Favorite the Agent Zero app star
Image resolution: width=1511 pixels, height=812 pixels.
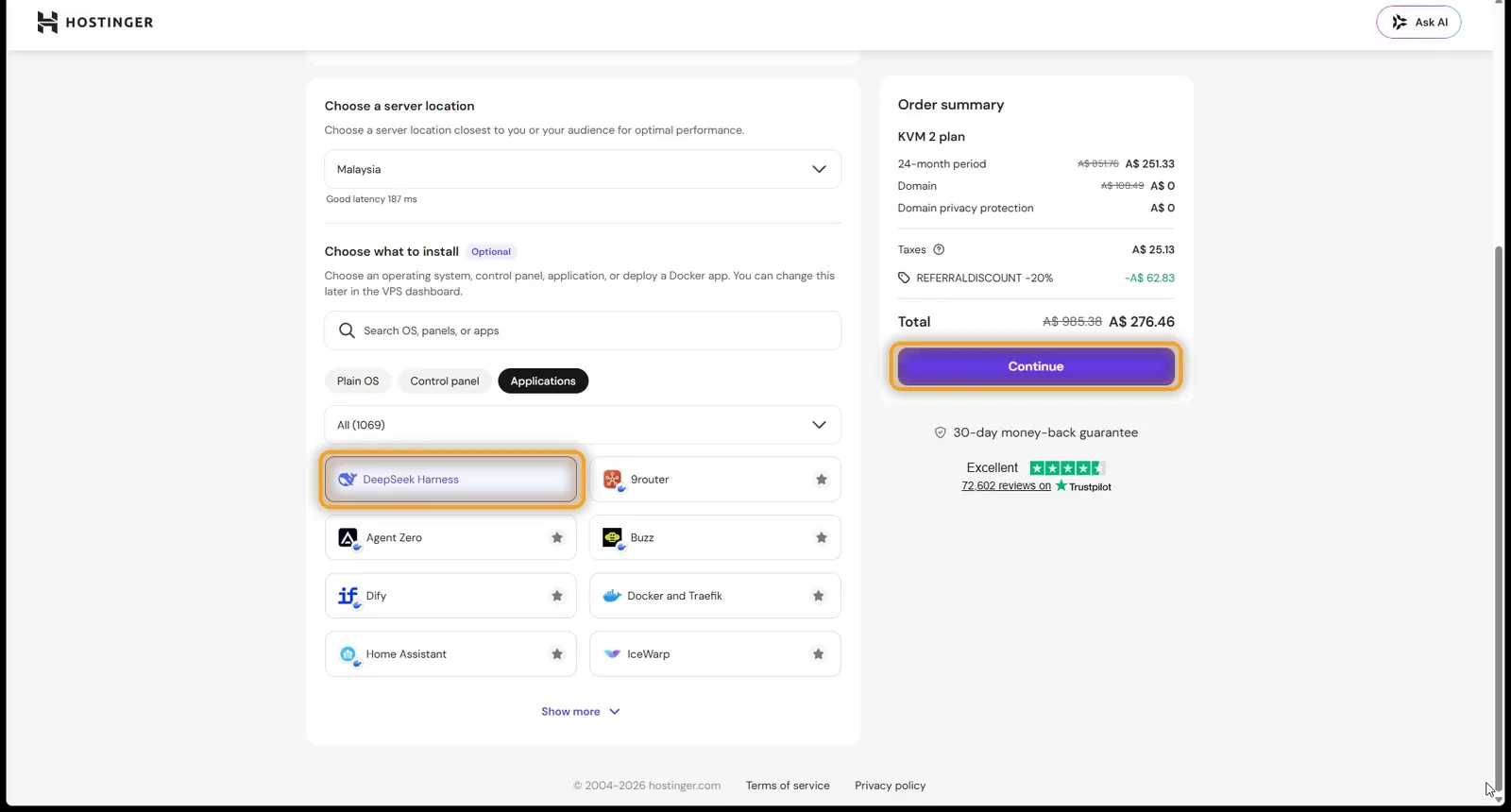coord(557,538)
